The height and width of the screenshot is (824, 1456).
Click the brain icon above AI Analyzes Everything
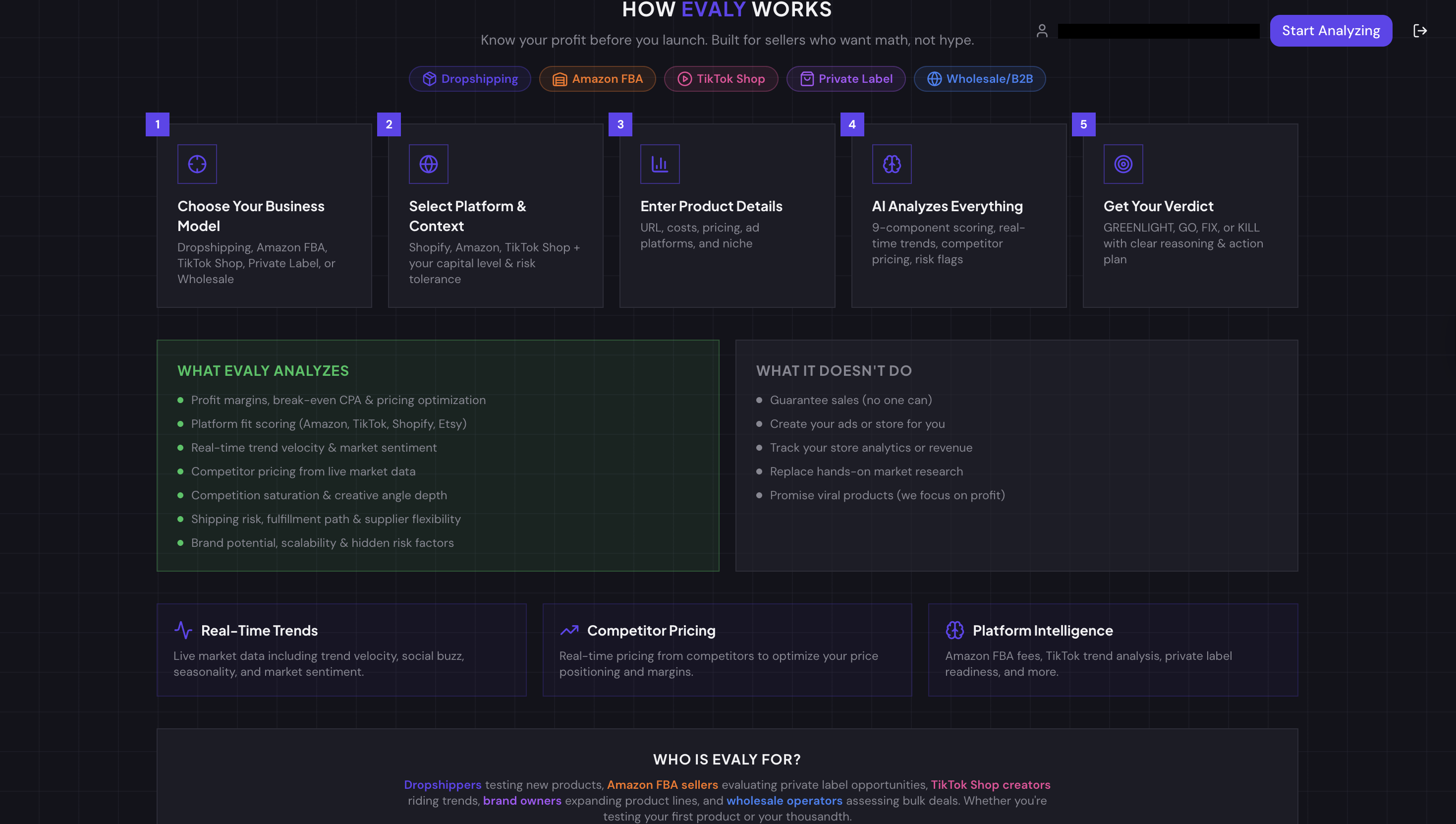click(x=892, y=164)
